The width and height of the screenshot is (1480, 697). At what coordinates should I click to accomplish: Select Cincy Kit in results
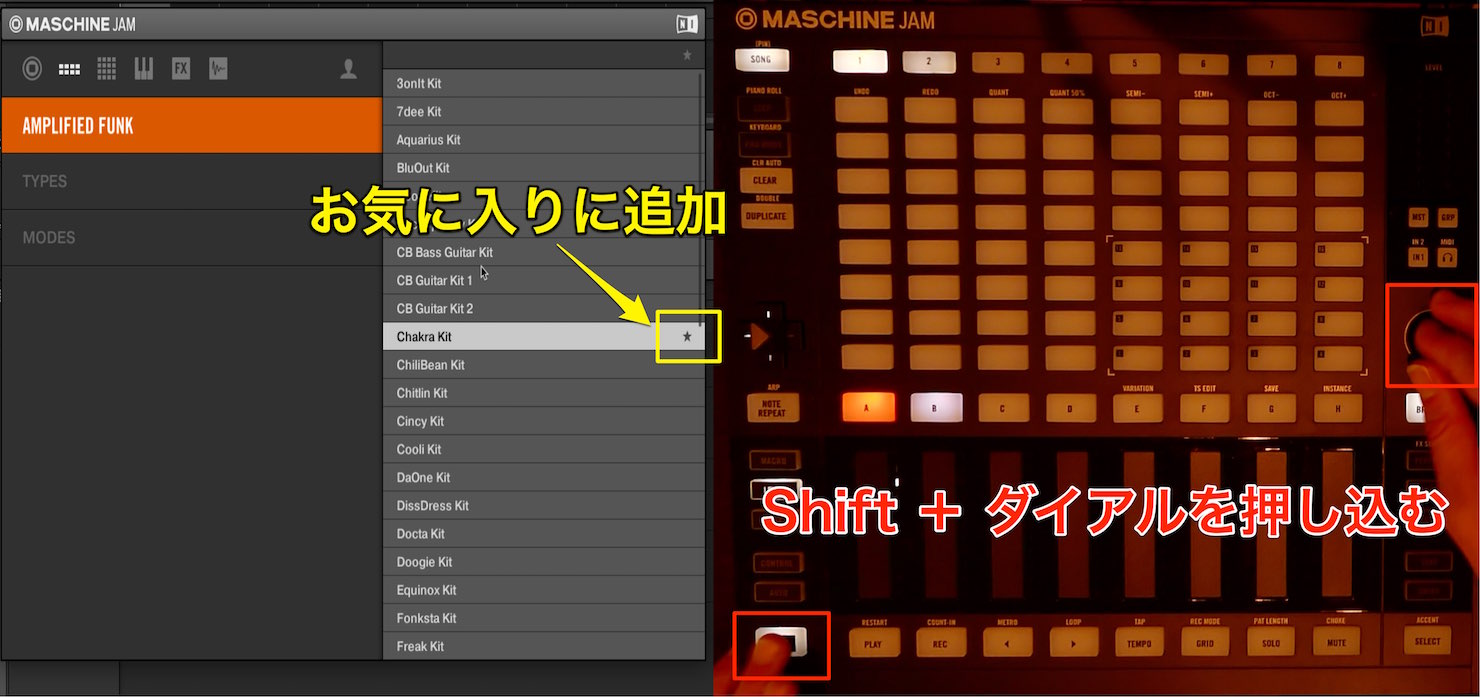coord(543,421)
